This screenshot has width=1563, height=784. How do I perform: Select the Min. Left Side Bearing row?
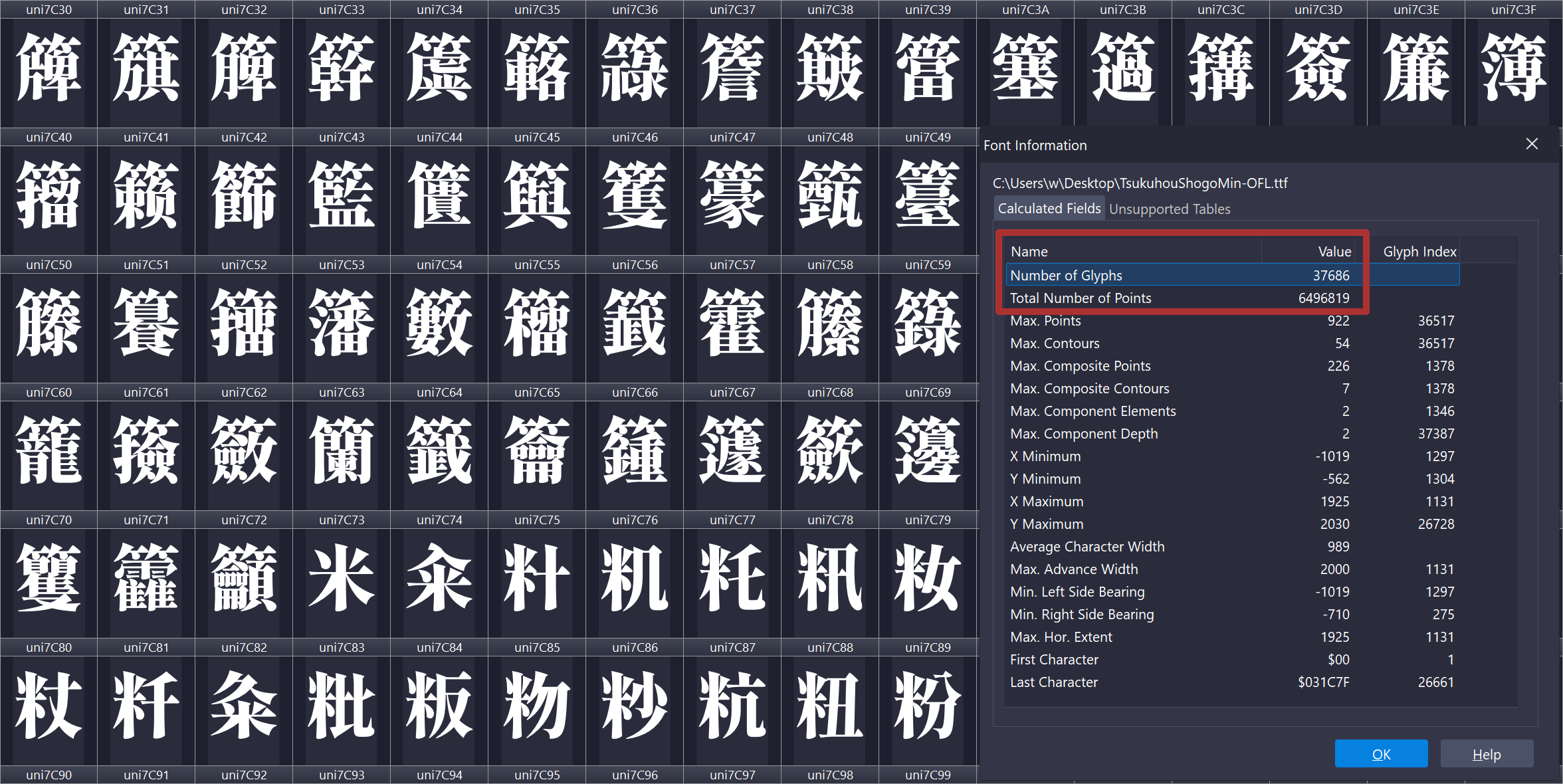1233,591
